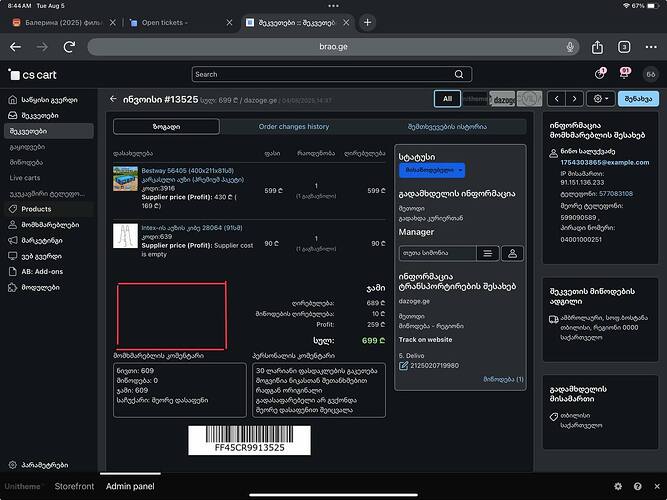Open the Track on website link
Viewport: 667px width, 500px height.
pos(425,340)
